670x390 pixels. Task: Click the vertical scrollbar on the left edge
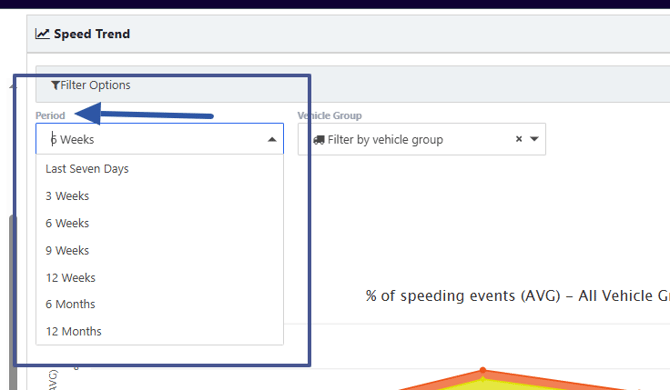click(13, 302)
